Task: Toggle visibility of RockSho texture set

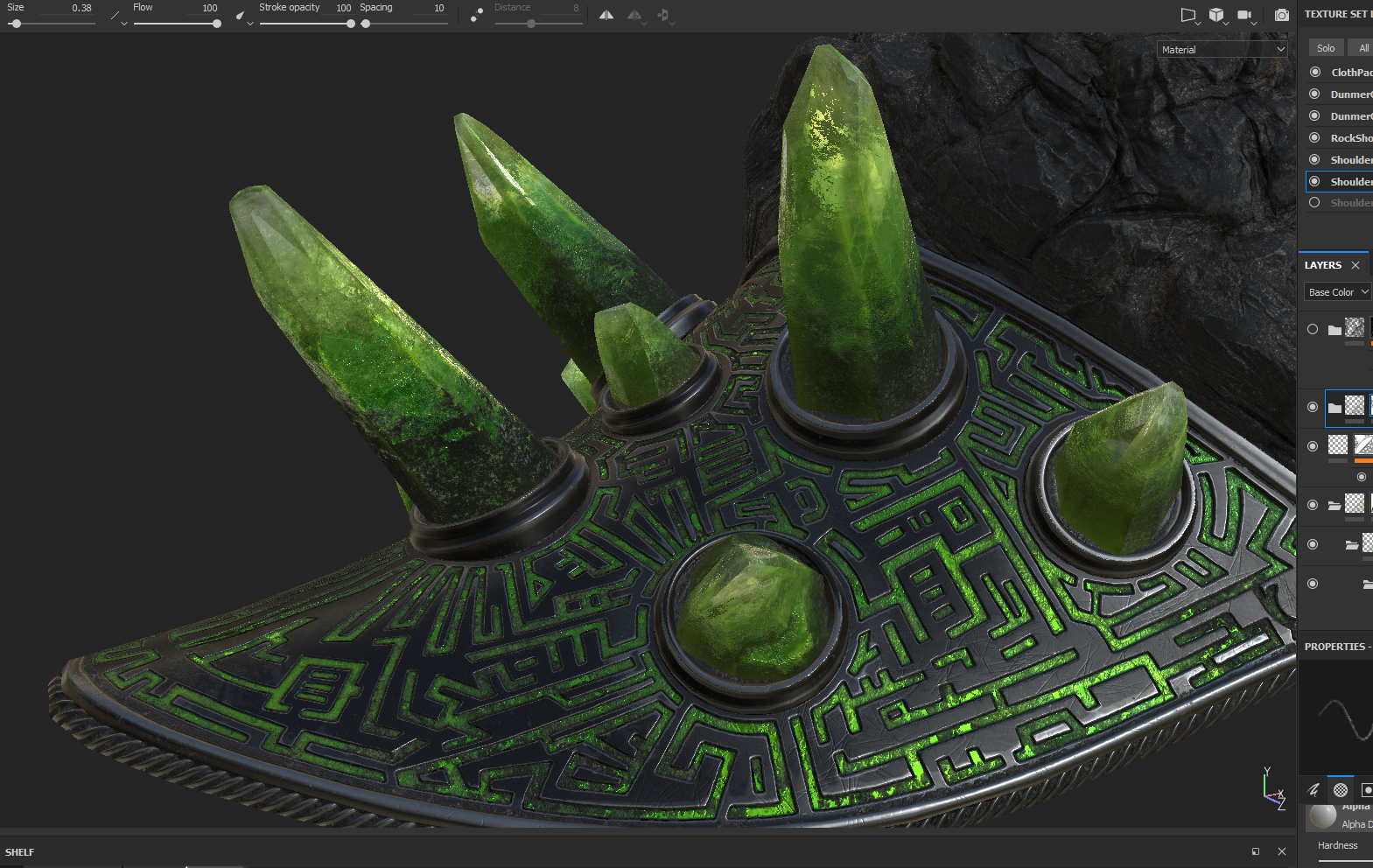Action: point(1314,137)
